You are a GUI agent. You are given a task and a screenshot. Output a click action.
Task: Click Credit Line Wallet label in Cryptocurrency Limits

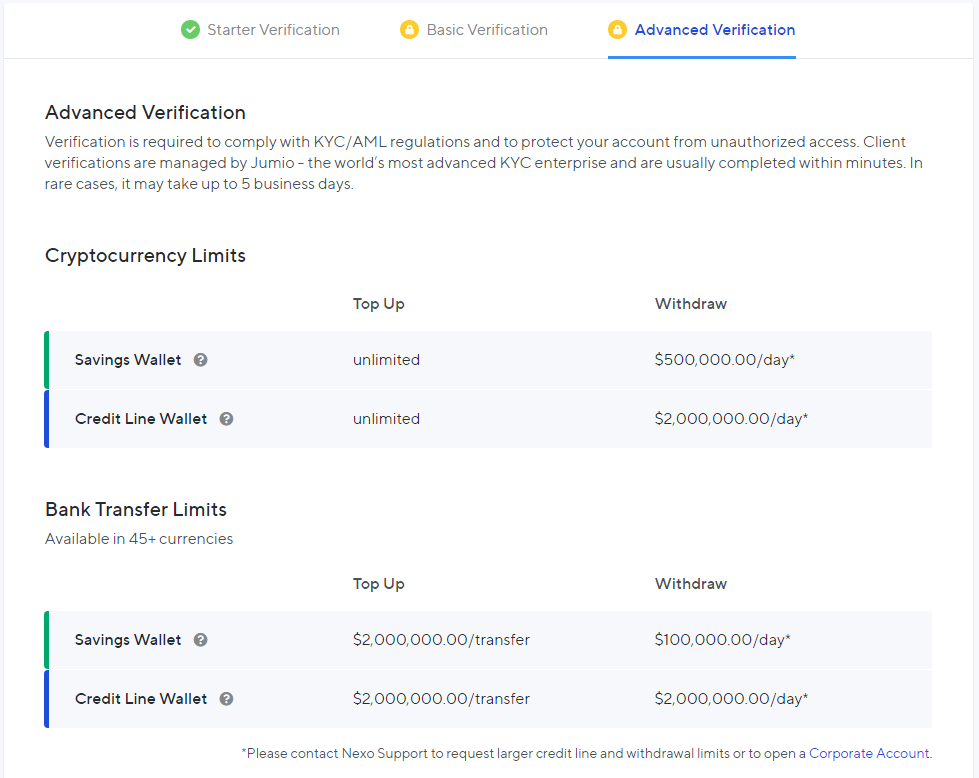click(141, 419)
